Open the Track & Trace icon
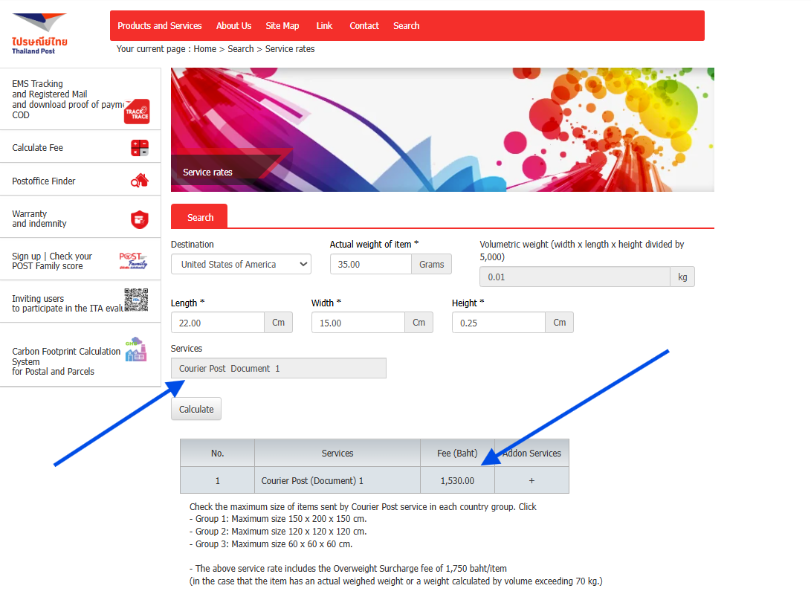 tap(136, 111)
